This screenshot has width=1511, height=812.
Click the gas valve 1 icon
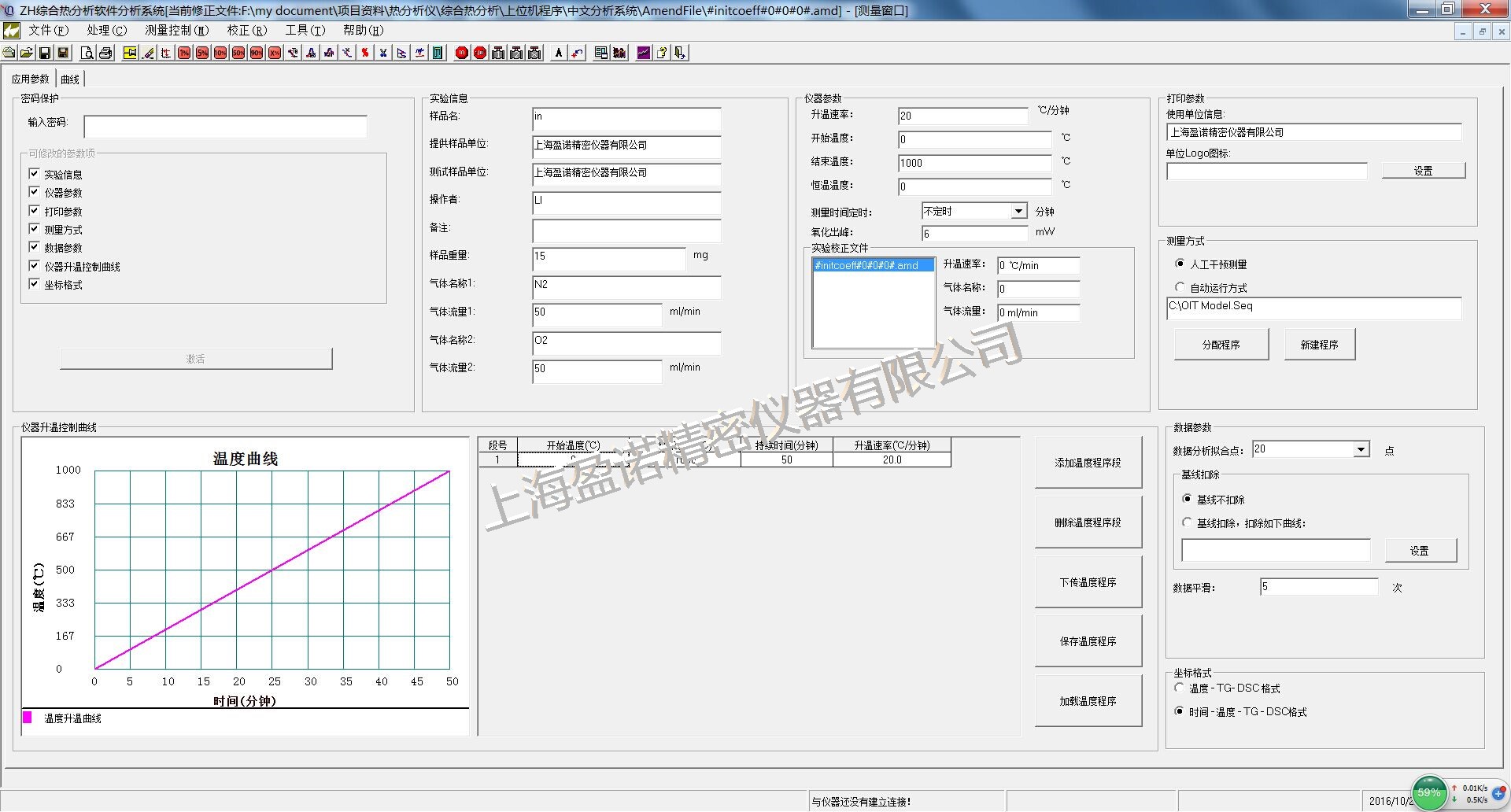pos(498,53)
